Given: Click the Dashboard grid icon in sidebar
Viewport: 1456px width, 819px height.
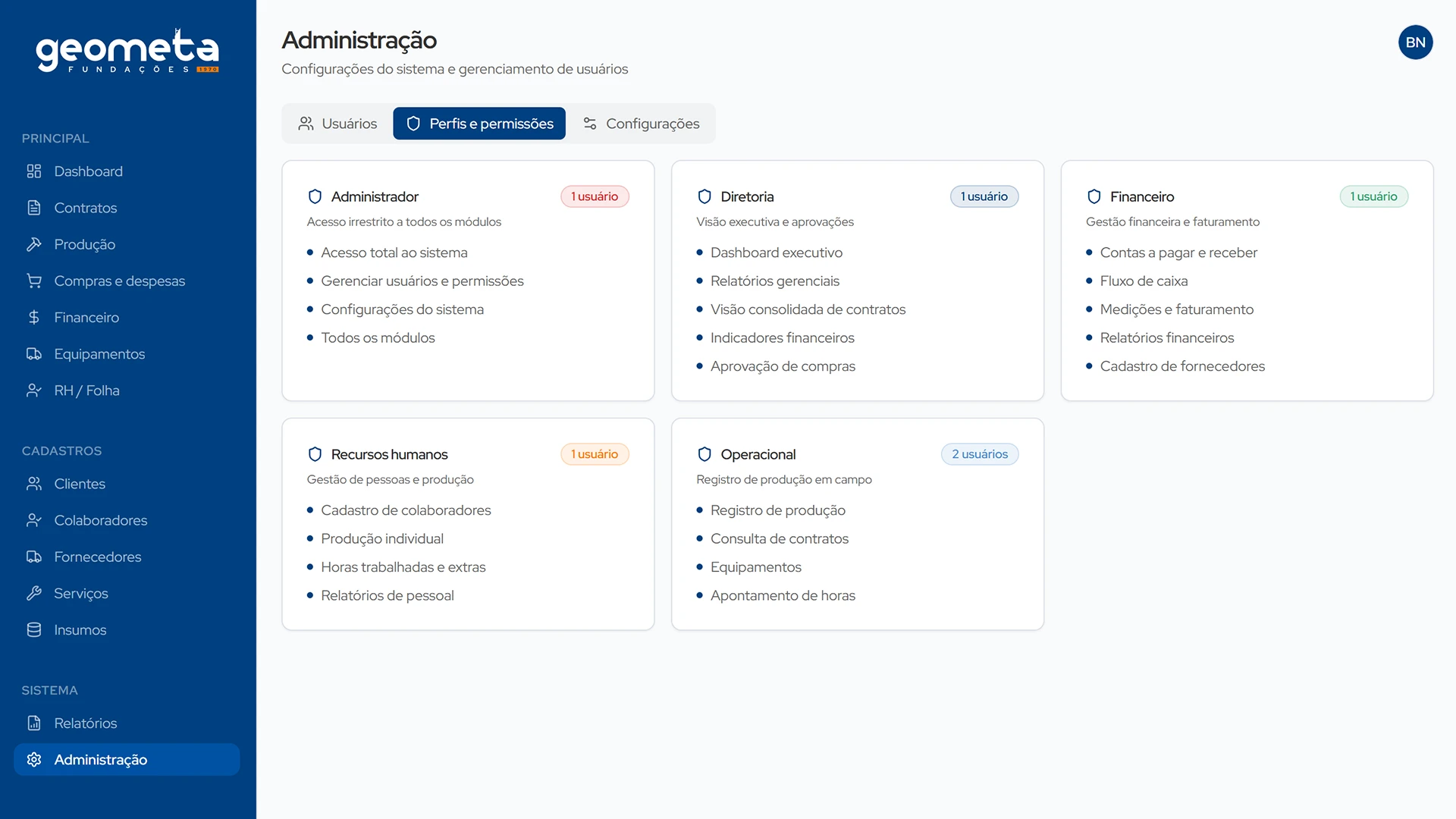Looking at the screenshot, I should 34,171.
